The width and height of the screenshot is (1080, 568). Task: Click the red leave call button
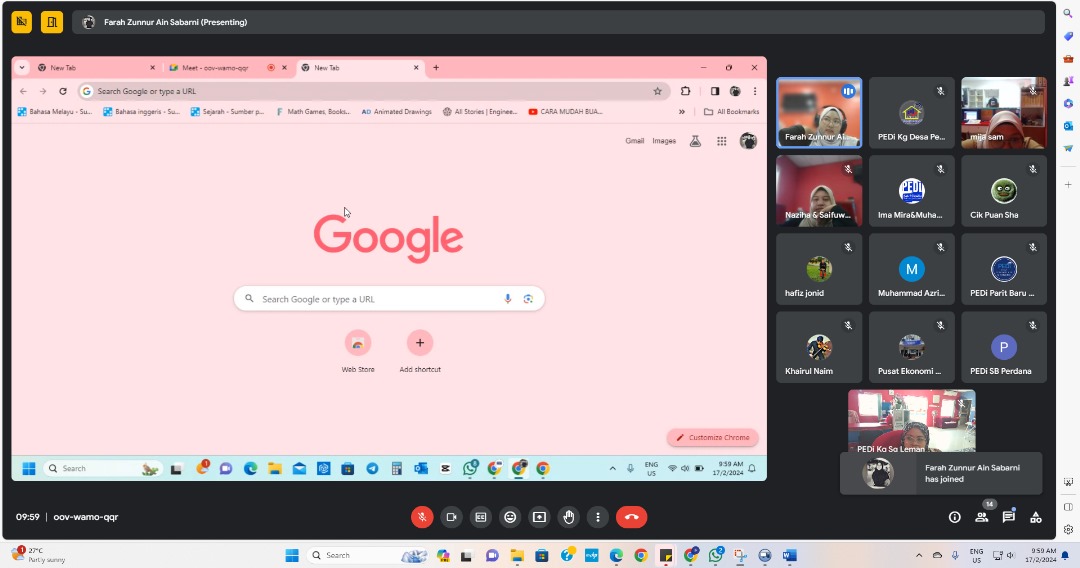(631, 517)
